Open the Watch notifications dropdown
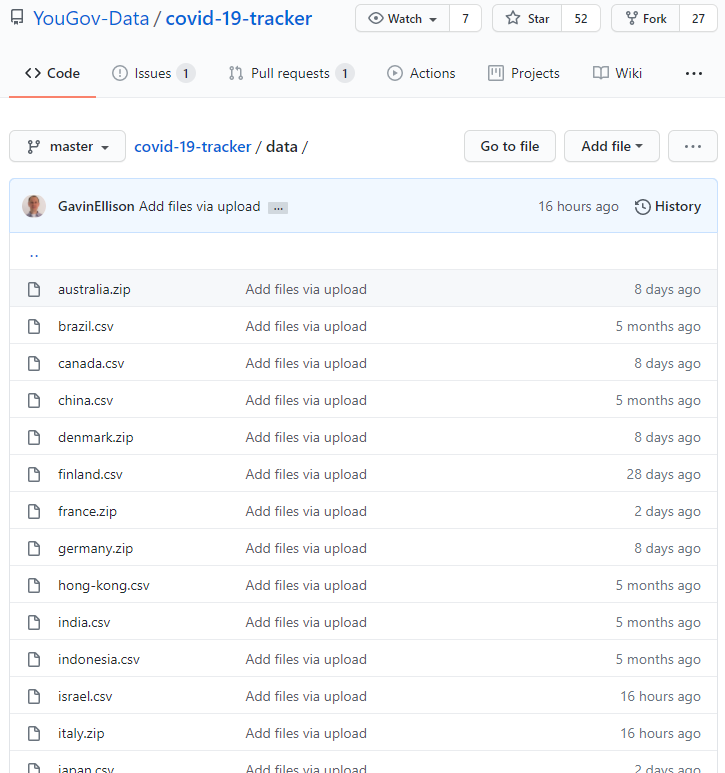The height and width of the screenshot is (773, 725). [x=403, y=19]
